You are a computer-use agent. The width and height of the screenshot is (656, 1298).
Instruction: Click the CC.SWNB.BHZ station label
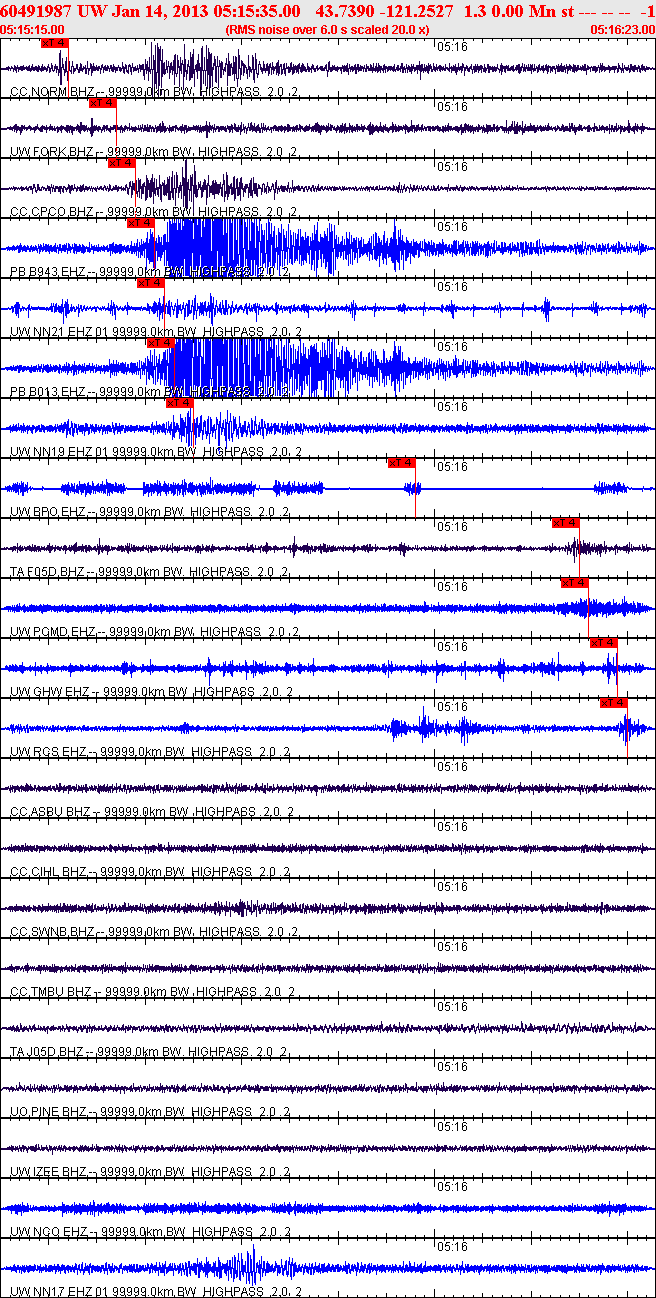point(152,932)
